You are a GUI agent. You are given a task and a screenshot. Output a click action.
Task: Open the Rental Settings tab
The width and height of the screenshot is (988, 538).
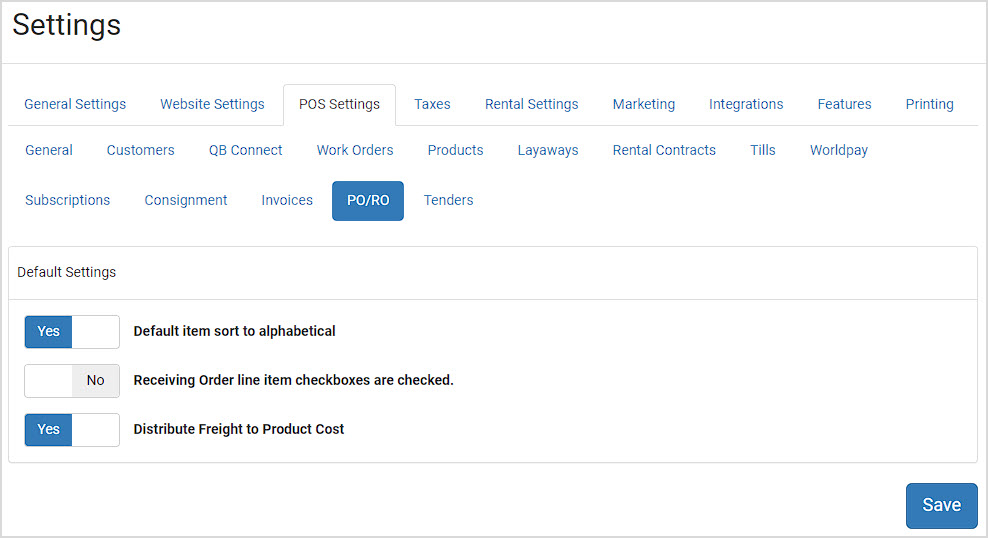[531, 105]
